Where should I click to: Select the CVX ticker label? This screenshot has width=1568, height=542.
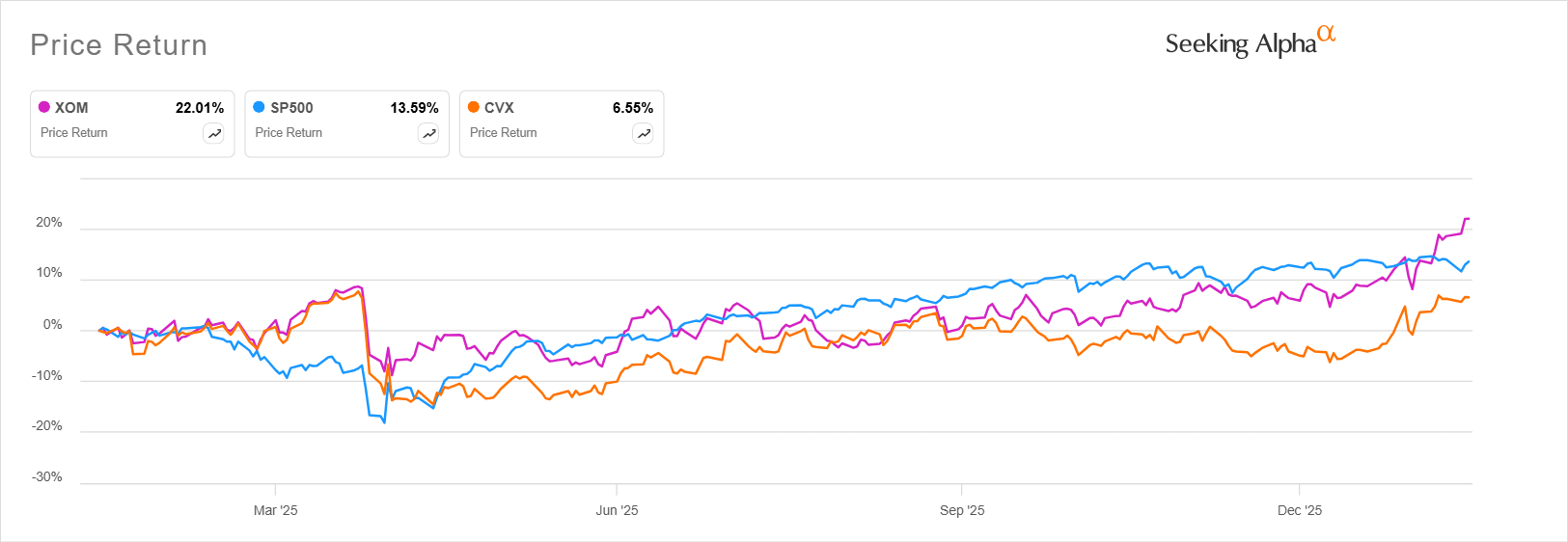point(499,108)
